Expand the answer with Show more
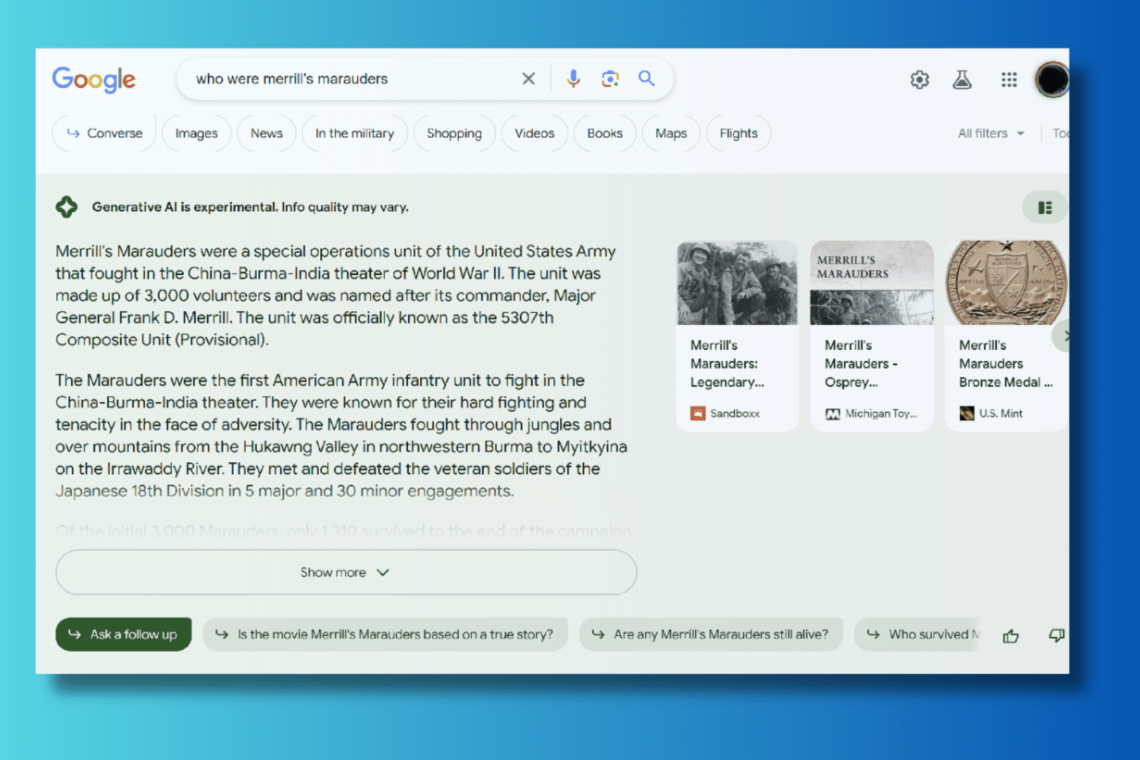Image resolution: width=1140 pixels, height=760 pixels. pyautogui.click(x=346, y=572)
